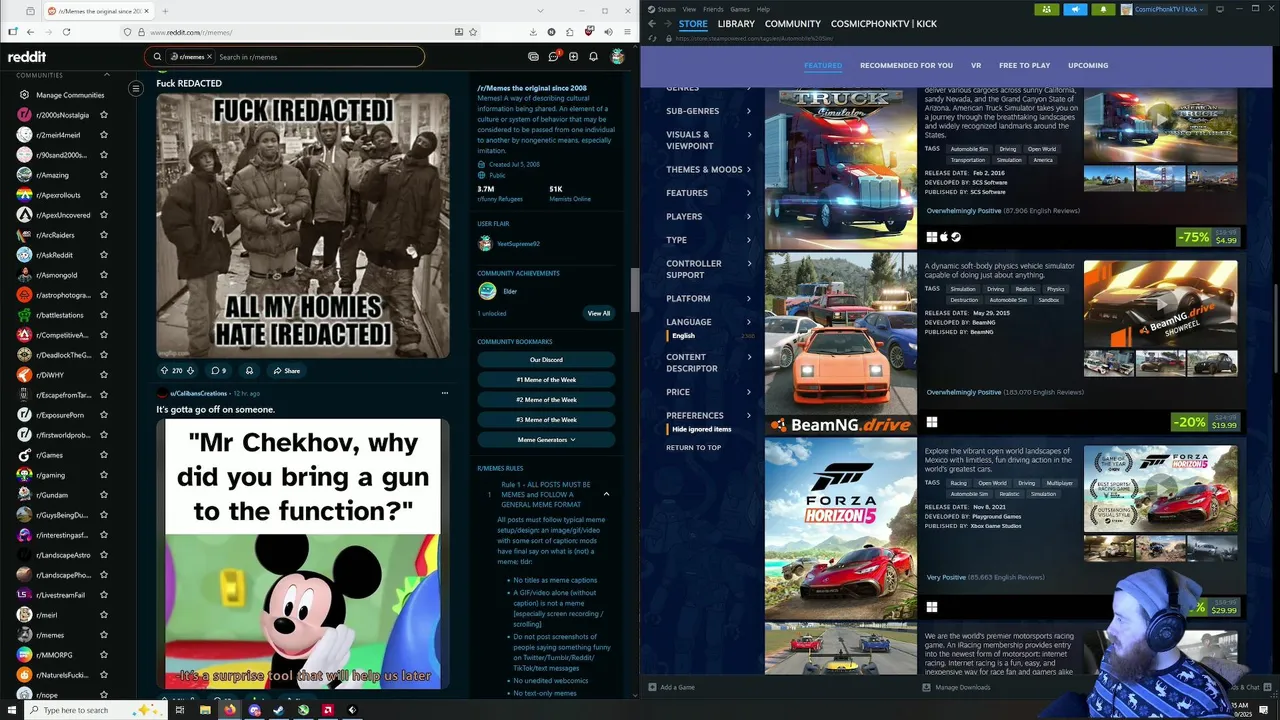The width and height of the screenshot is (1280, 720).
Task: Share the Fuck REDACTED post
Action: pyautogui.click(x=286, y=370)
